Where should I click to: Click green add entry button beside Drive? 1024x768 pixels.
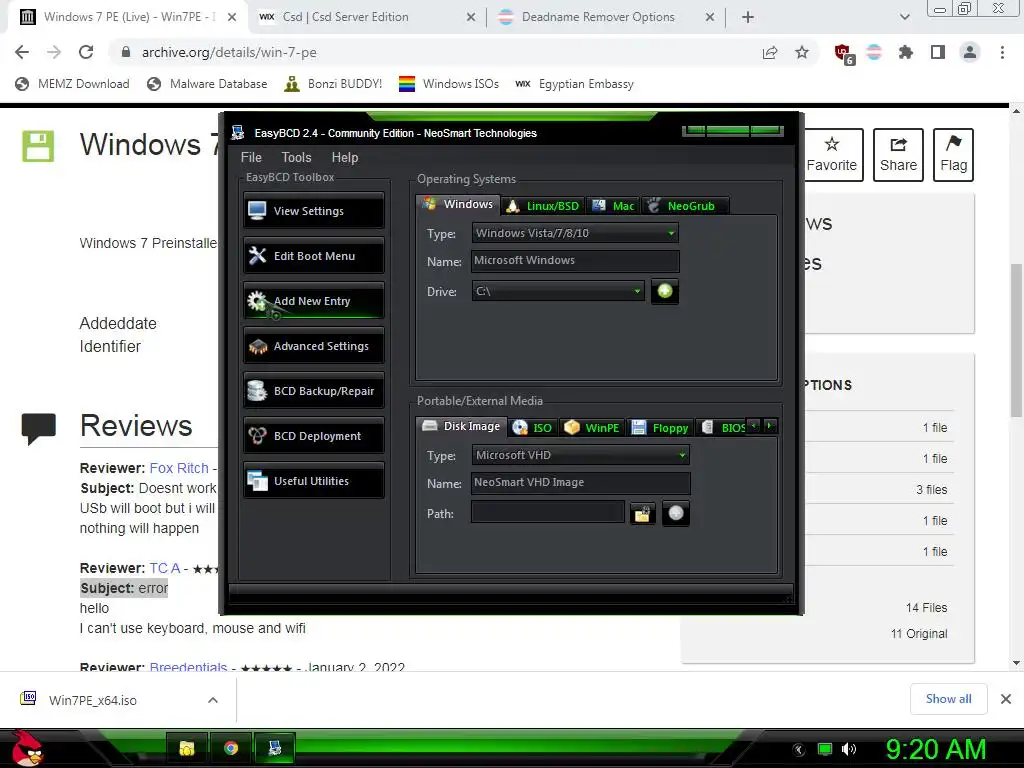pos(665,291)
